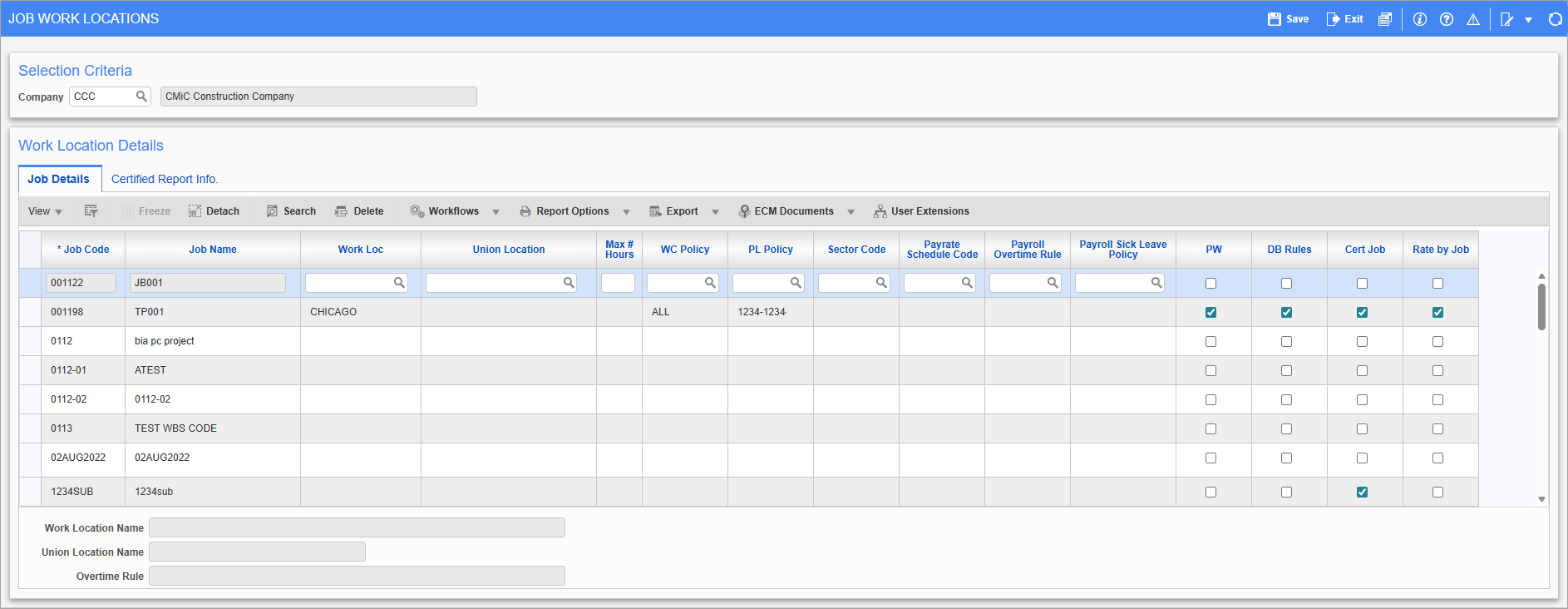This screenshot has width=1568, height=609.
Task: Open the information icon in header
Action: 1420,19
